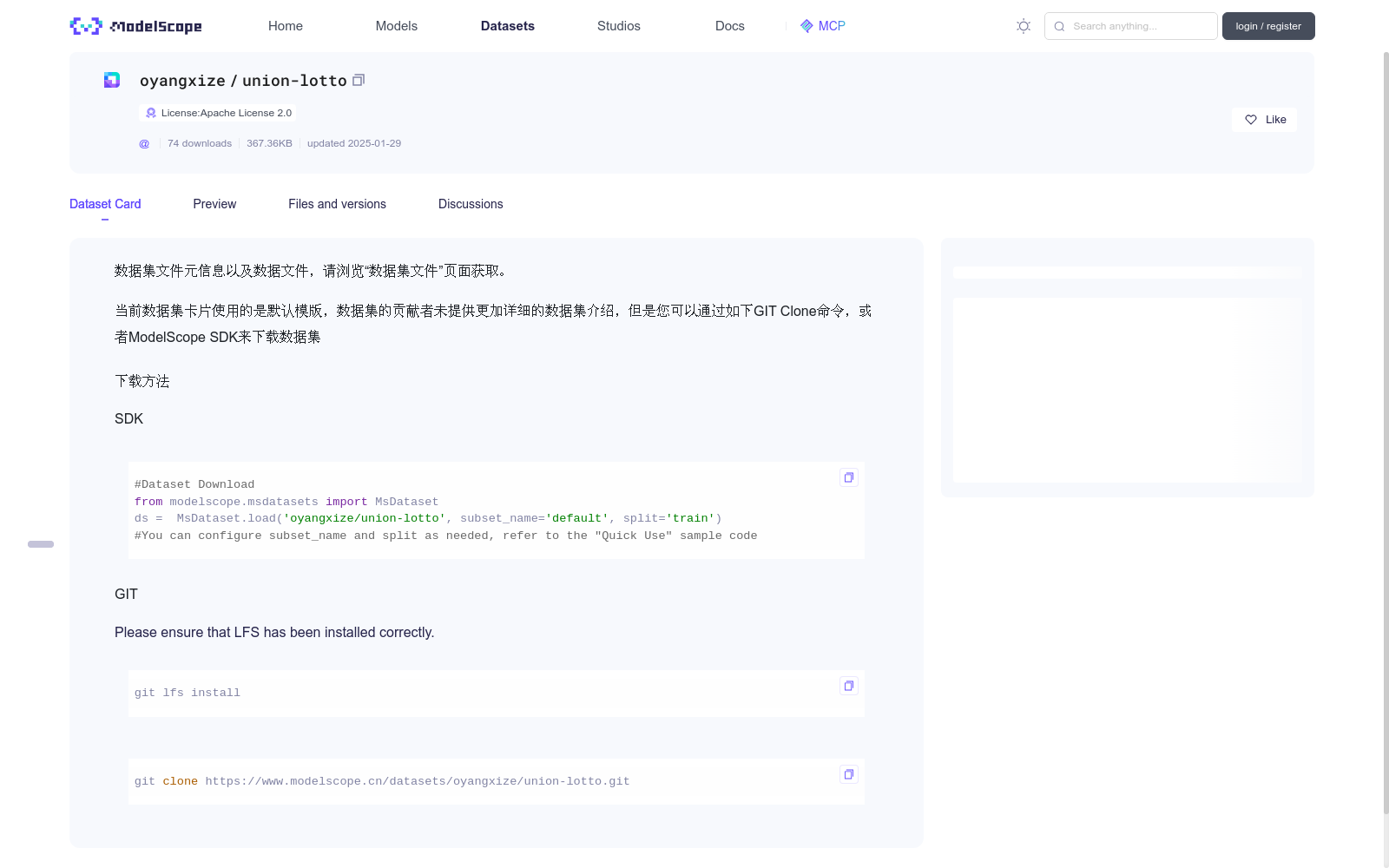Click 'Please ensure that LFS' sentence
The height and width of the screenshot is (868, 1389).
tap(274, 632)
